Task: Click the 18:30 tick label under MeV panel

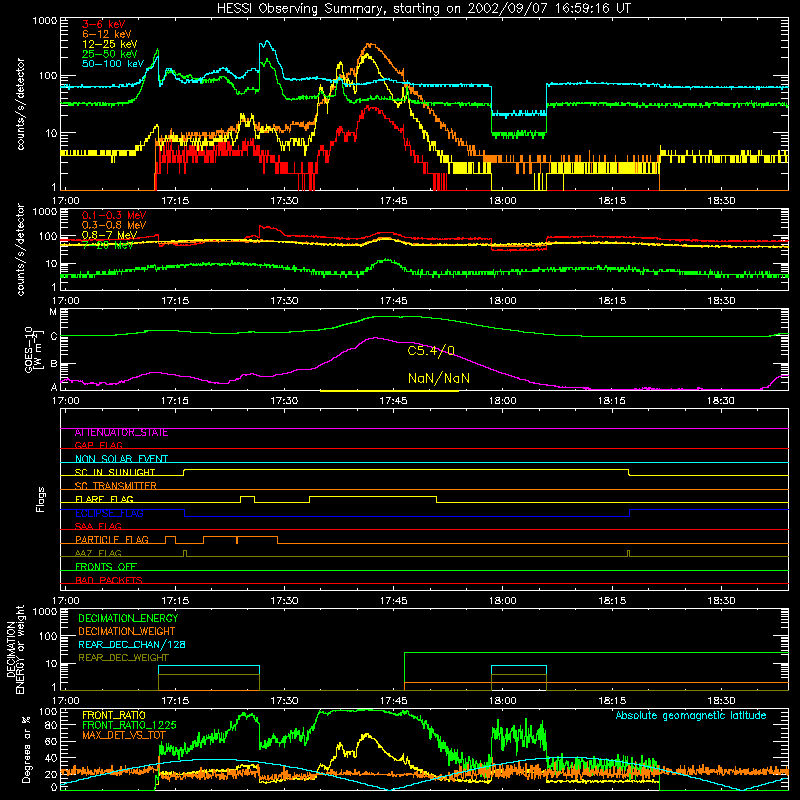Action: (721, 301)
